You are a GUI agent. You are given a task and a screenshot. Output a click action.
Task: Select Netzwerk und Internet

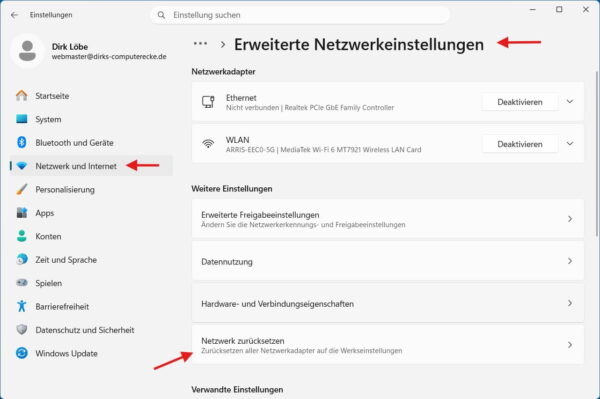click(92, 166)
